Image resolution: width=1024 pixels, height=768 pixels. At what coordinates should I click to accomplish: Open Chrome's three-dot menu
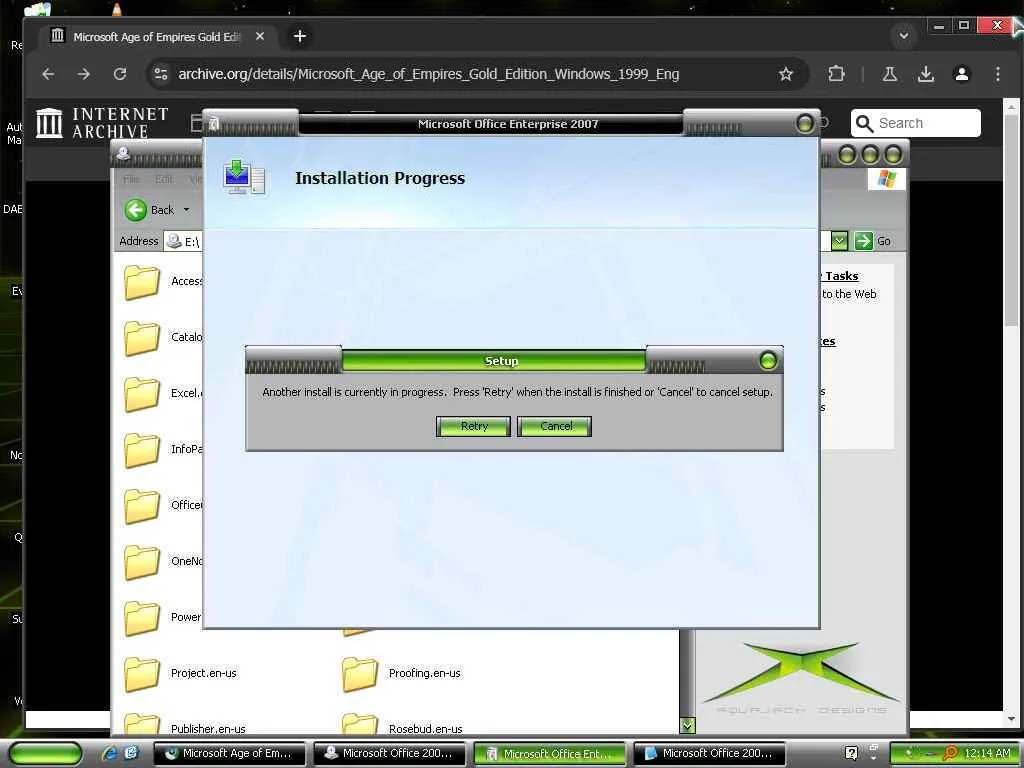[x=997, y=74]
